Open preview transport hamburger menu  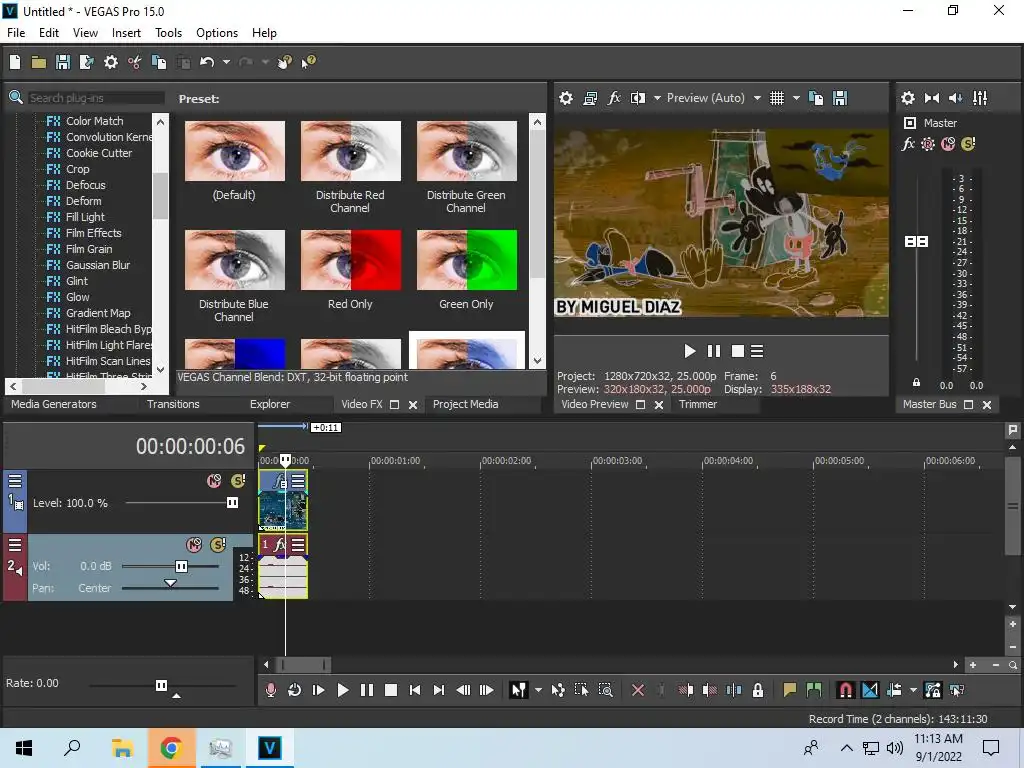(x=757, y=351)
